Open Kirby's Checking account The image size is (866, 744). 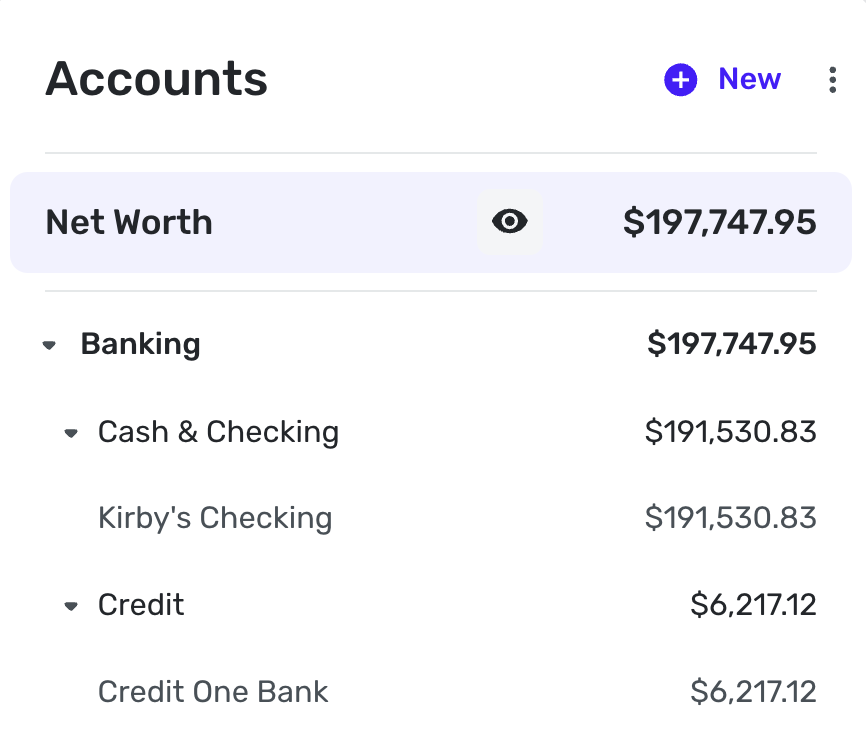point(215,518)
